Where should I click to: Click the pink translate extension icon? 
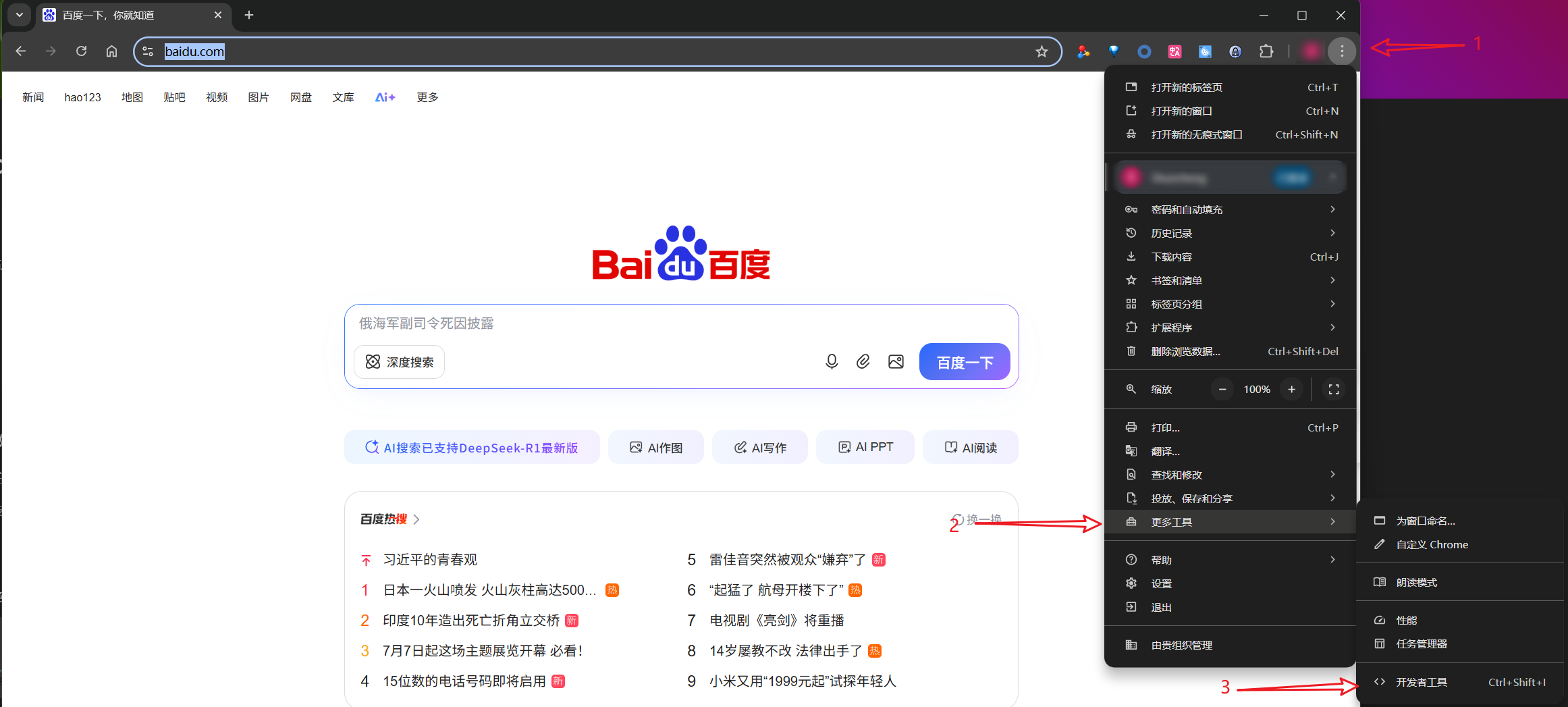tap(1174, 51)
